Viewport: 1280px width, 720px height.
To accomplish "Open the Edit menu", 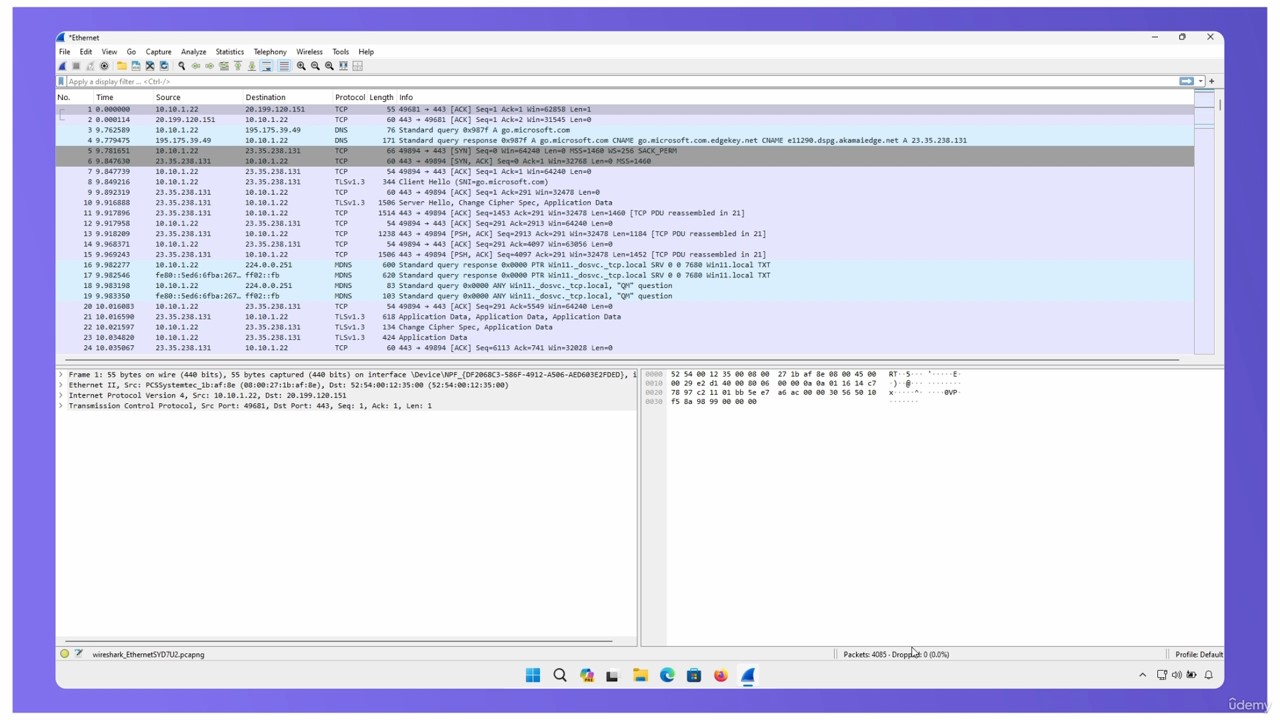I will click(x=86, y=52).
